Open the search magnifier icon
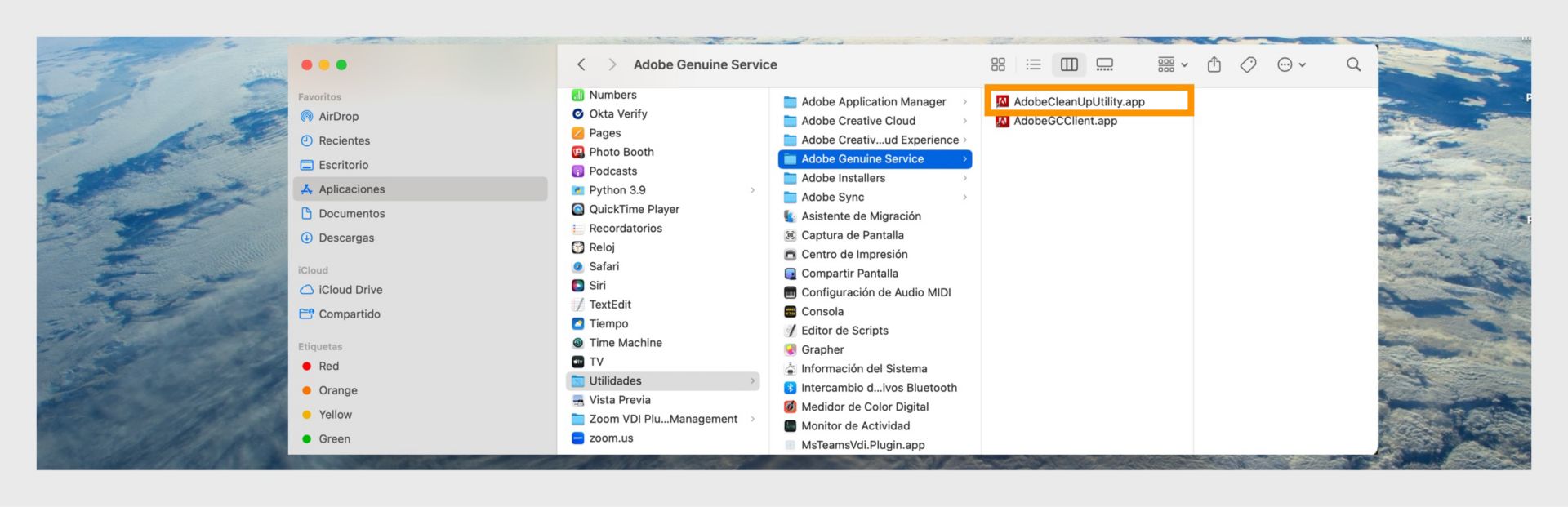The width and height of the screenshot is (1568, 507). (x=1353, y=64)
